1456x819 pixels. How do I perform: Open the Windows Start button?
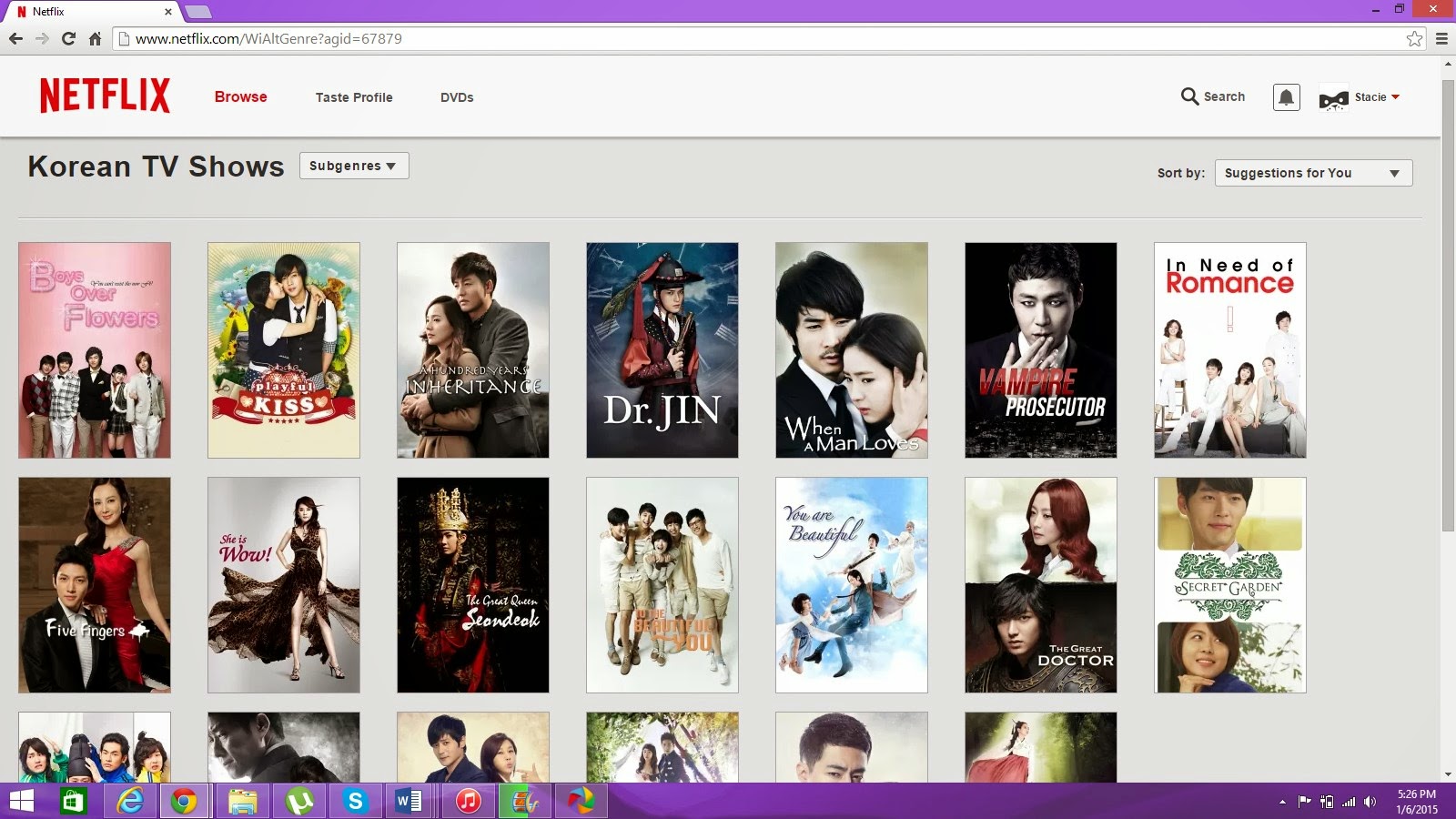(22, 802)
